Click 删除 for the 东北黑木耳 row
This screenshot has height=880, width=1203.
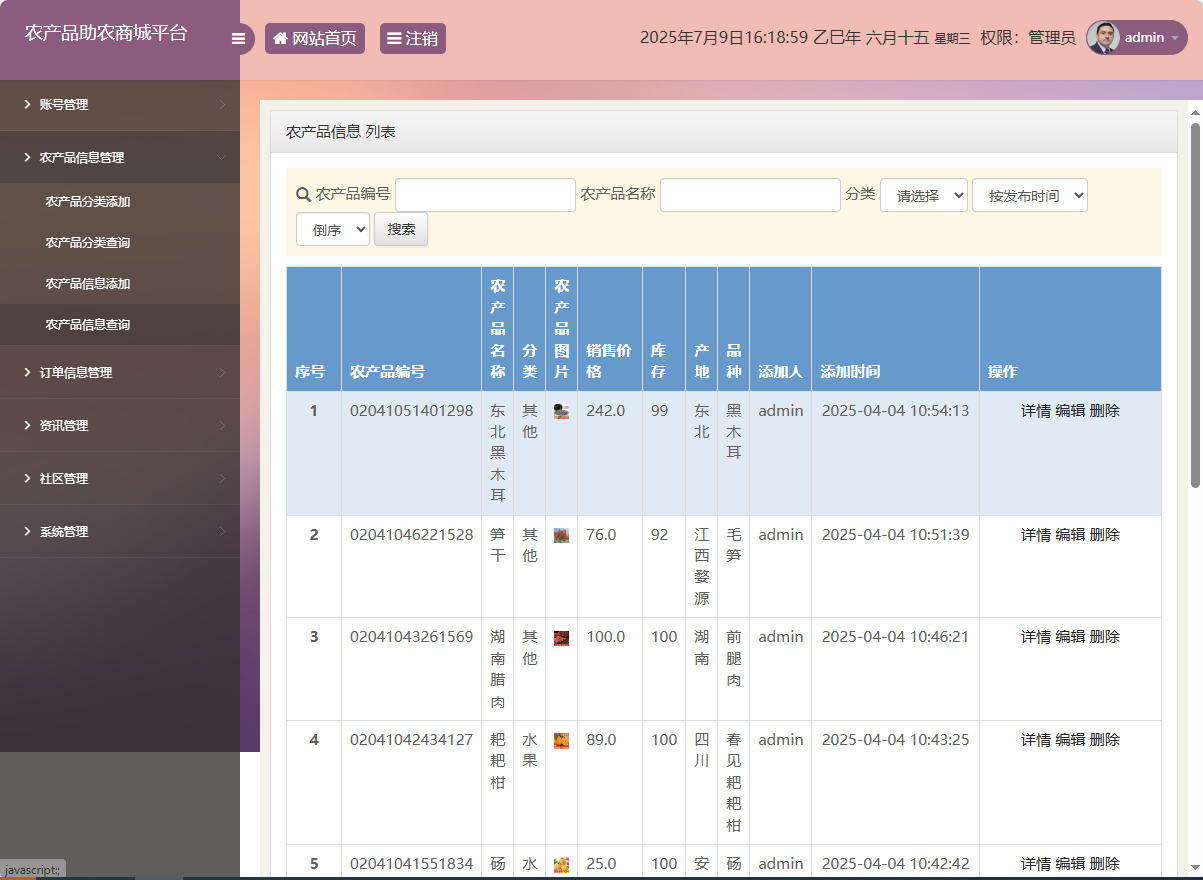(1105, 410)
